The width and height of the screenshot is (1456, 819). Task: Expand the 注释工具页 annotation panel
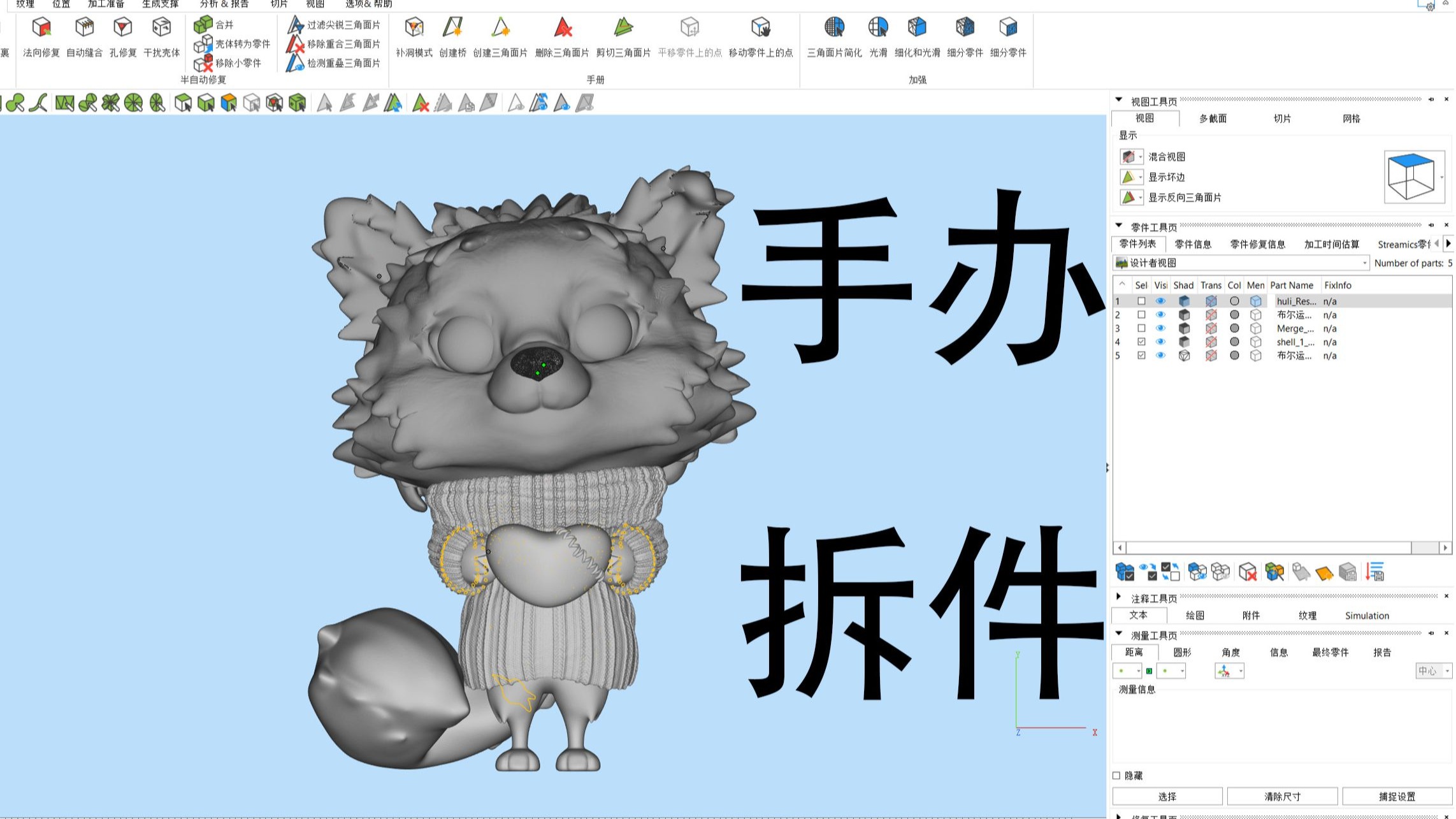pyautogui.click(x=1119, y=597)
